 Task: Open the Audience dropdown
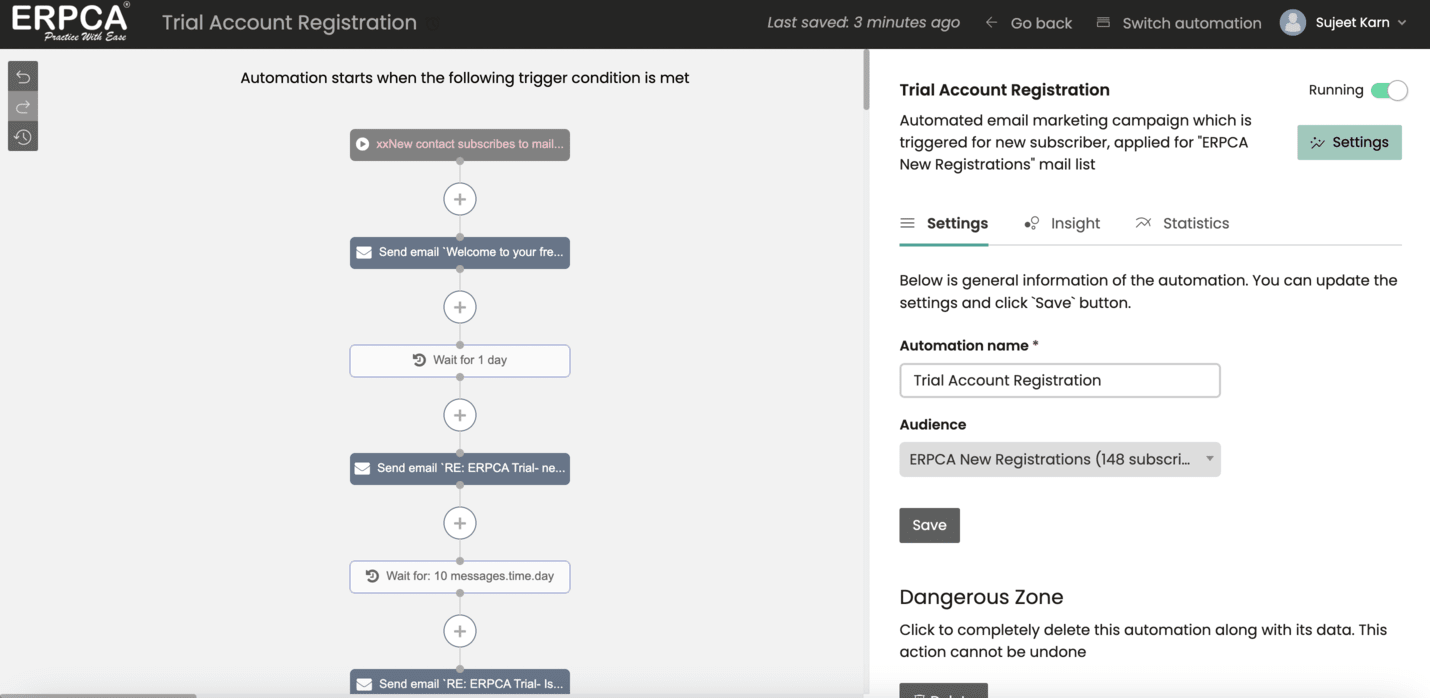click(x=1060, y=459)
